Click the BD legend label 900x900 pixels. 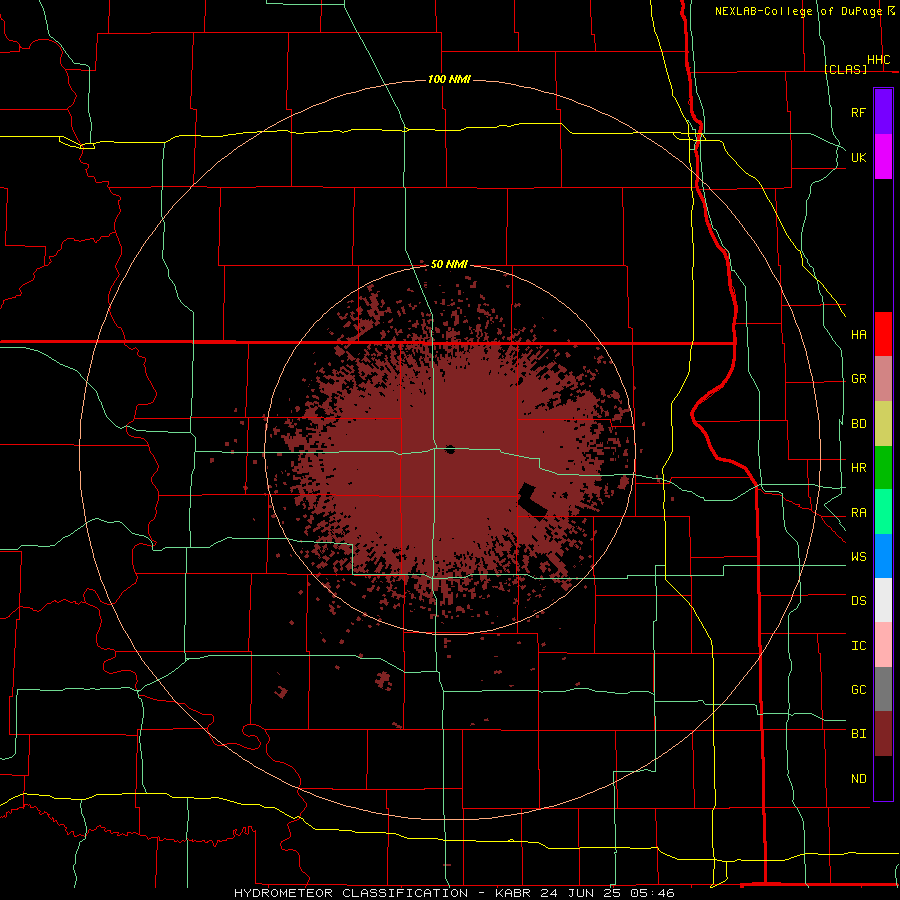pyautogui.click(x=858, y=424)
